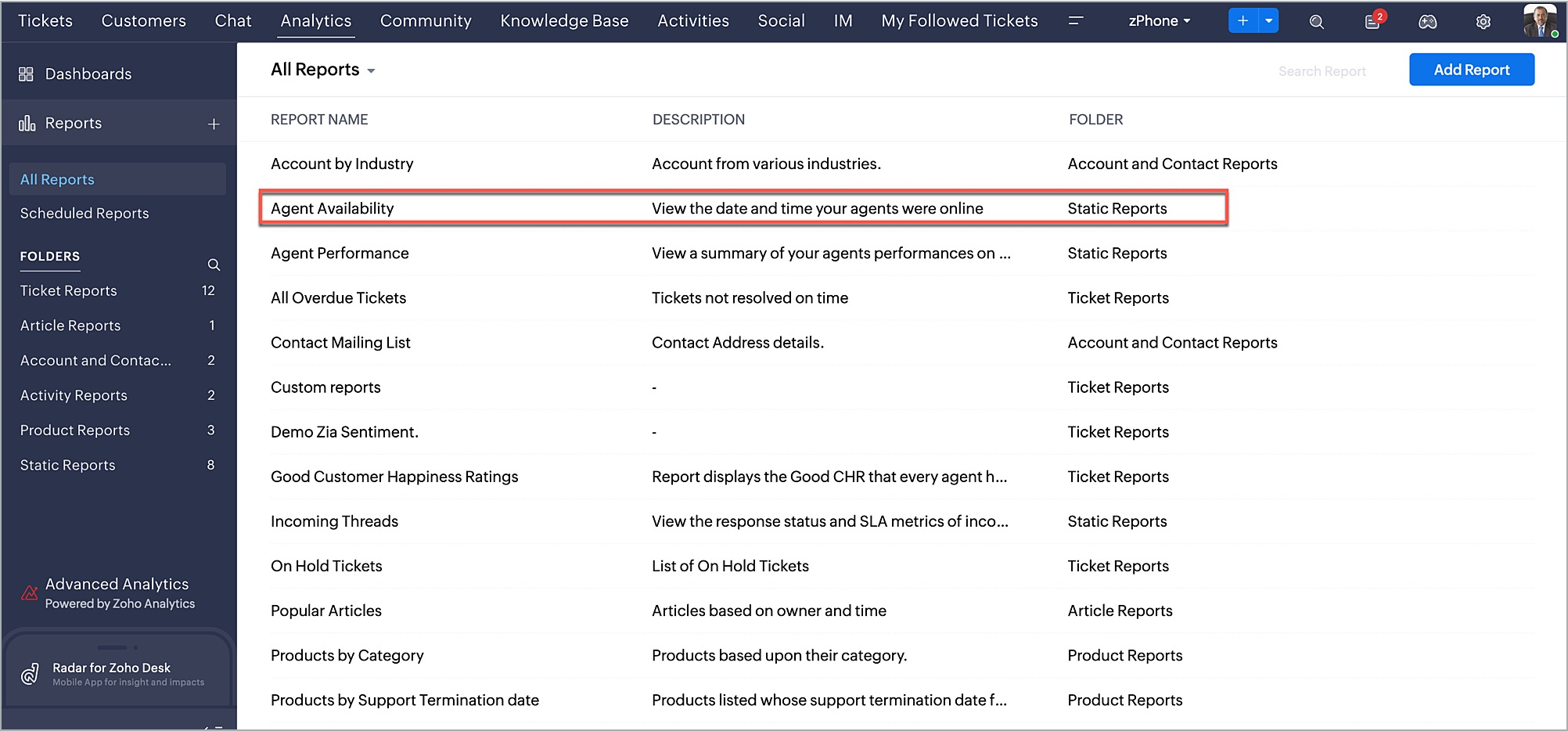This screenshot has height=731, width=1568.
Task: Click the plus icon beside Reports
Action: 214,124
